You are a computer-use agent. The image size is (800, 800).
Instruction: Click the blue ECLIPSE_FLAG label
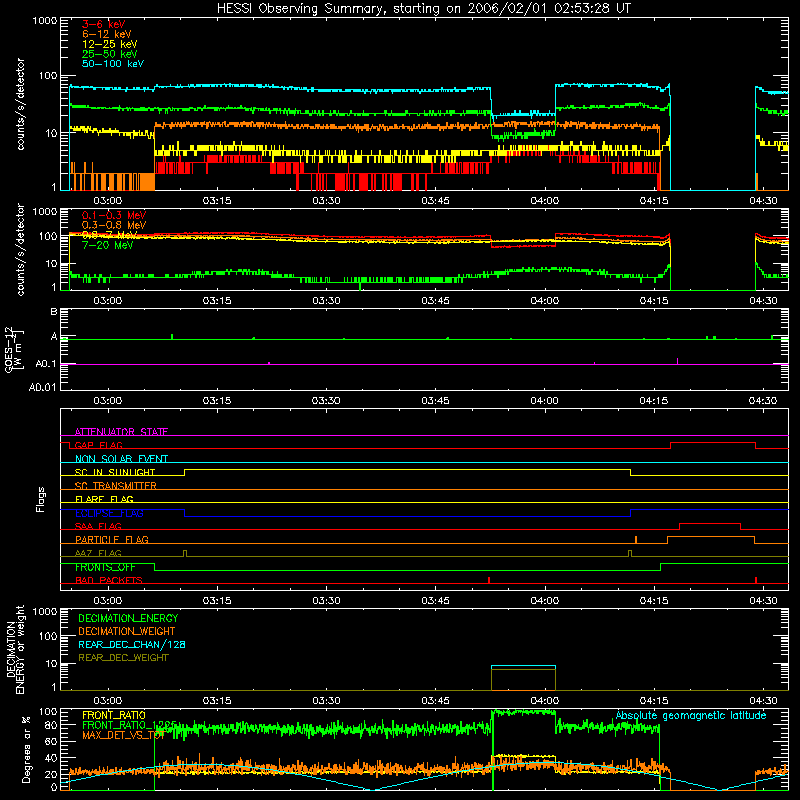109,513
